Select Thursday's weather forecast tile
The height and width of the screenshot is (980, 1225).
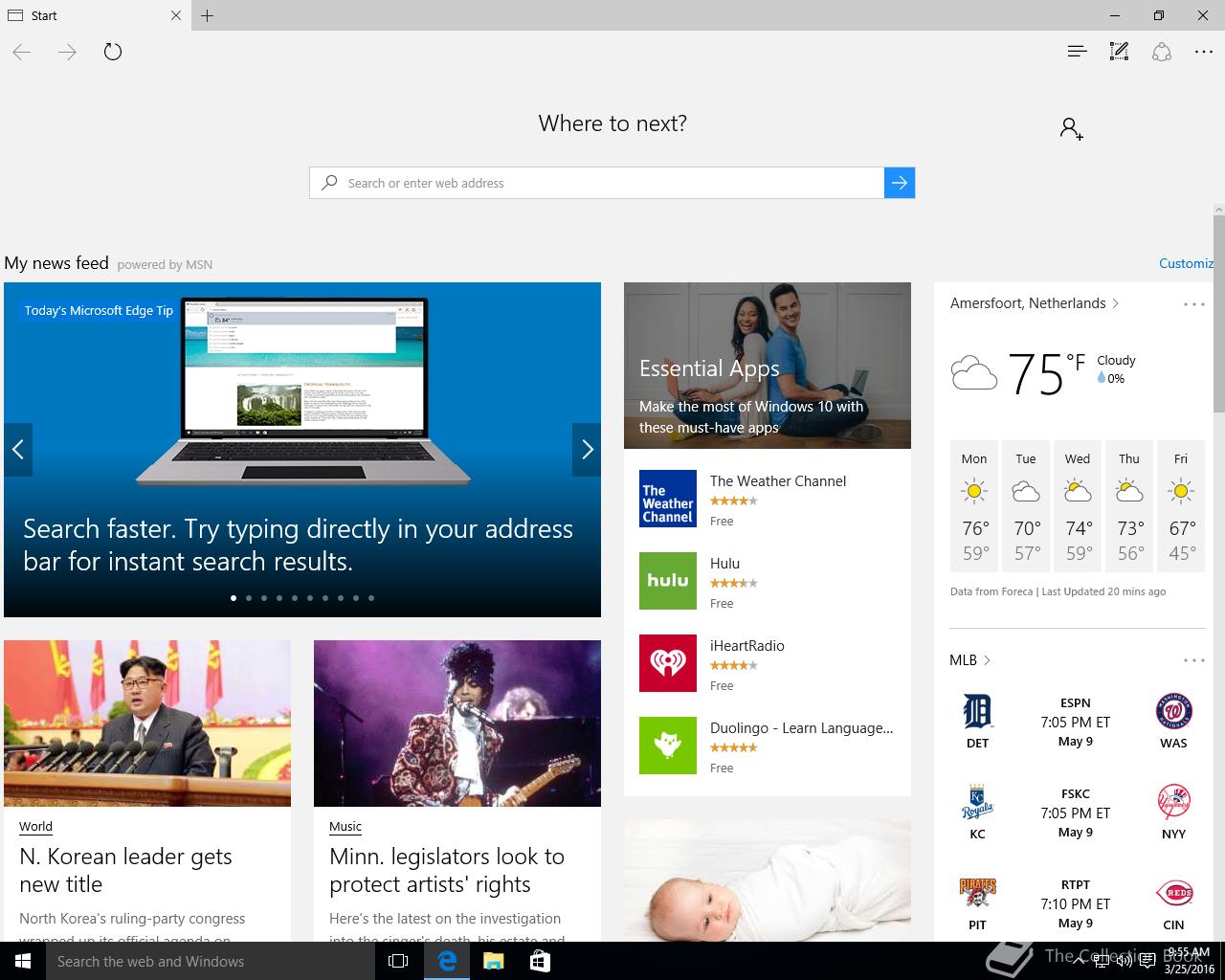[x=1129, y=506]
